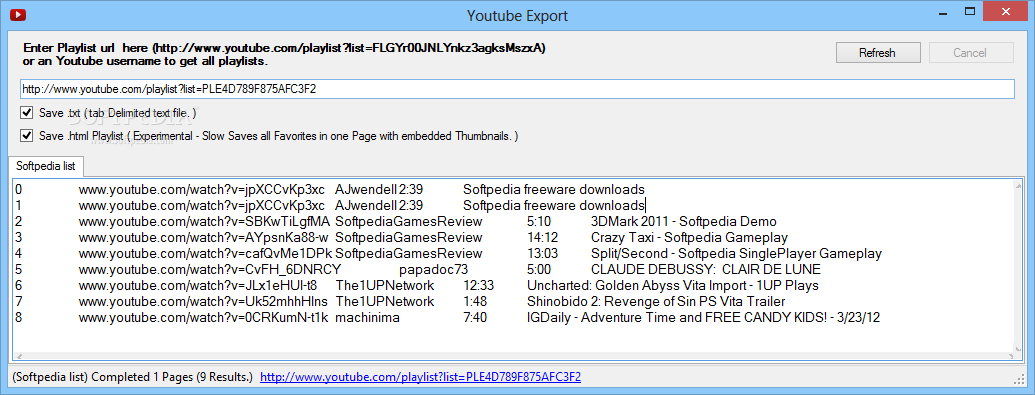Click the uploader name papadoc73
Screen dimensions: 1035x395
[434, 269]
